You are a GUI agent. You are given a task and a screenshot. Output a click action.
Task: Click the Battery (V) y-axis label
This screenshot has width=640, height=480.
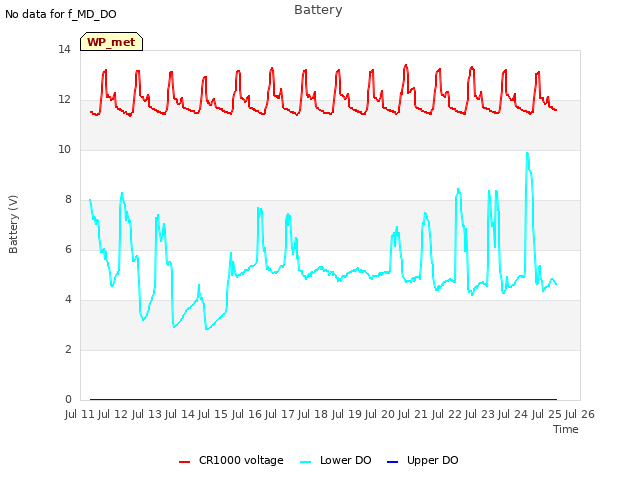coord(13,224)
